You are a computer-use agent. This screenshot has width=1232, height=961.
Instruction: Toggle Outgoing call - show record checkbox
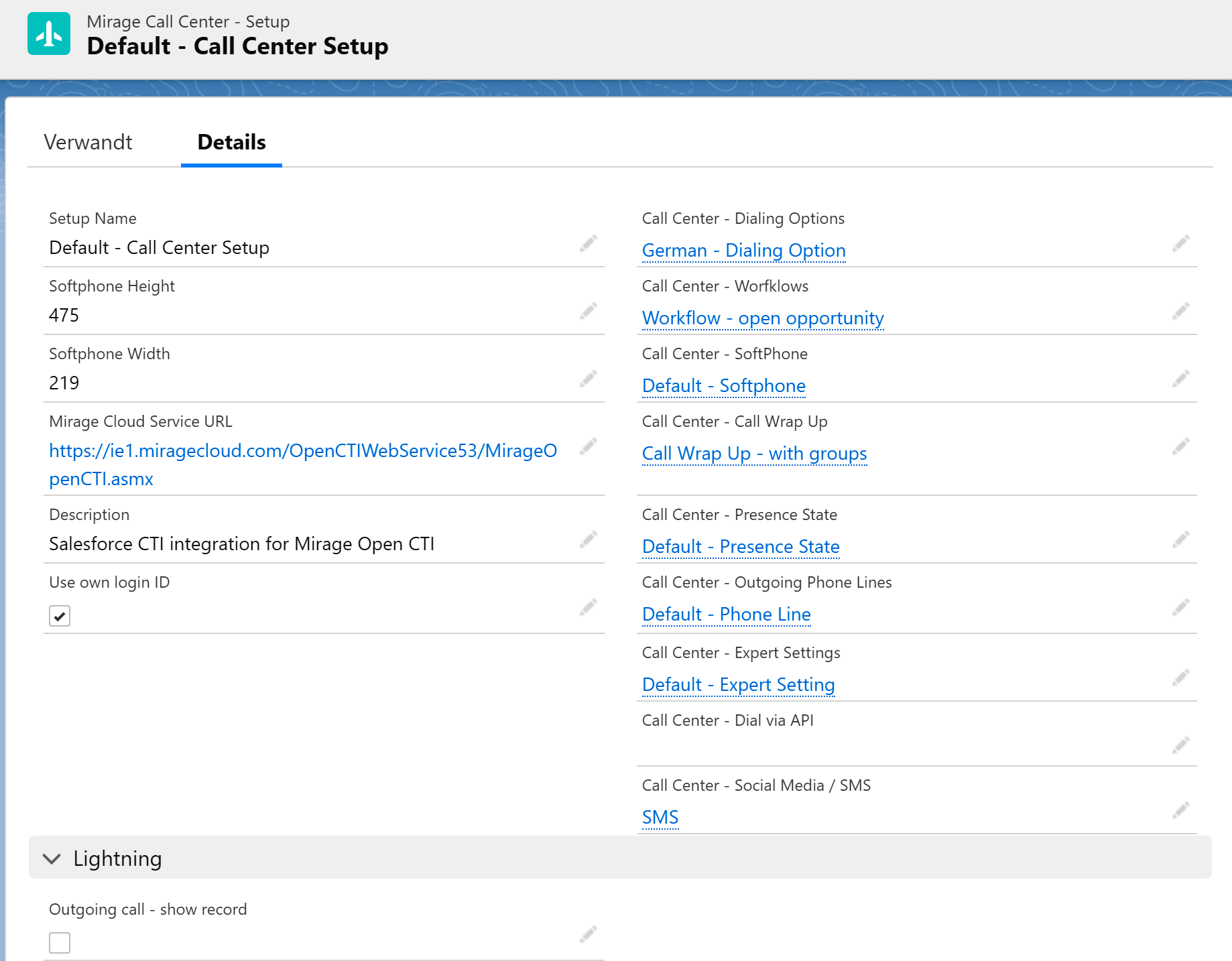(60, 943)
